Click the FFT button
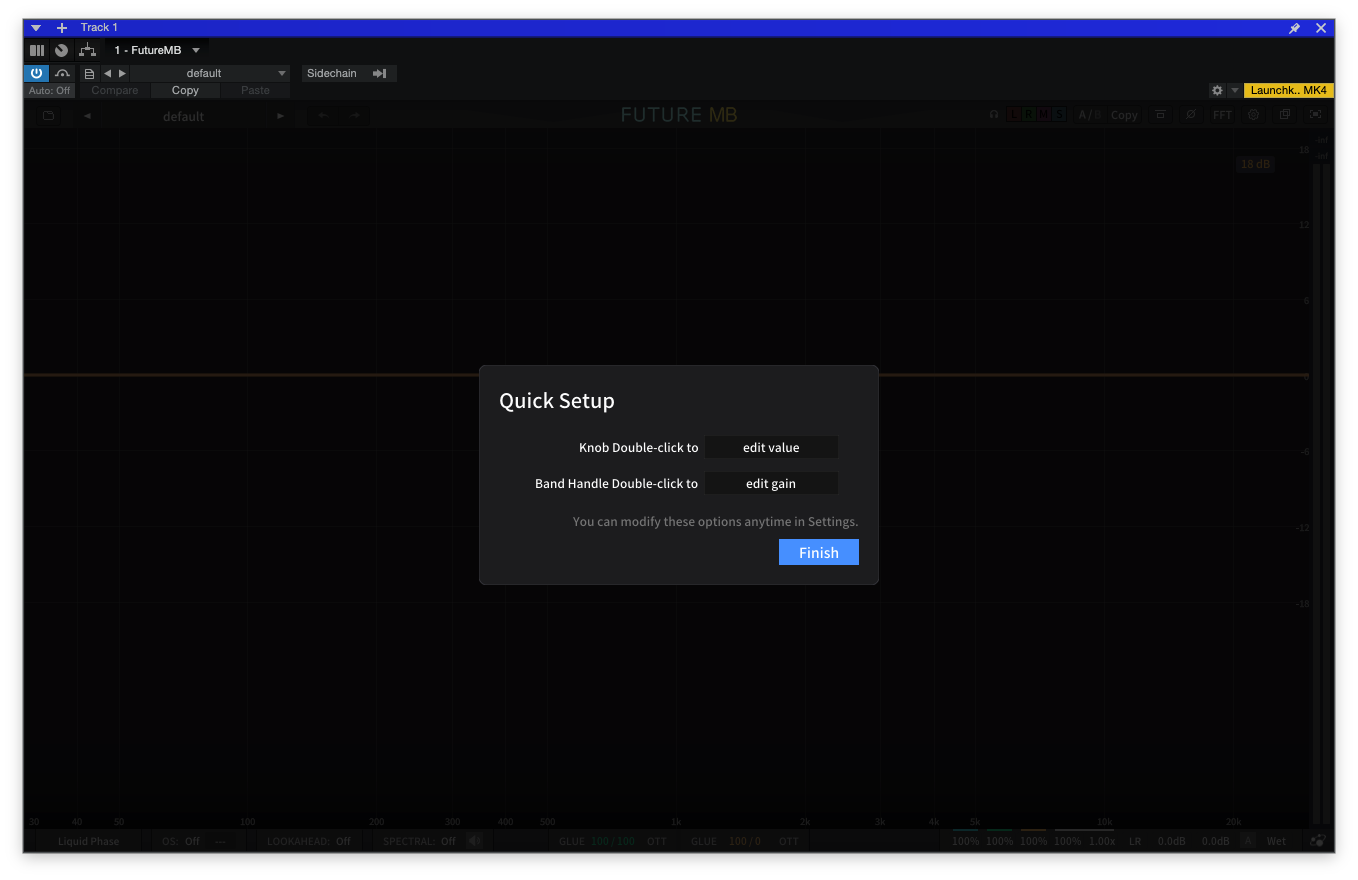 1222,115
